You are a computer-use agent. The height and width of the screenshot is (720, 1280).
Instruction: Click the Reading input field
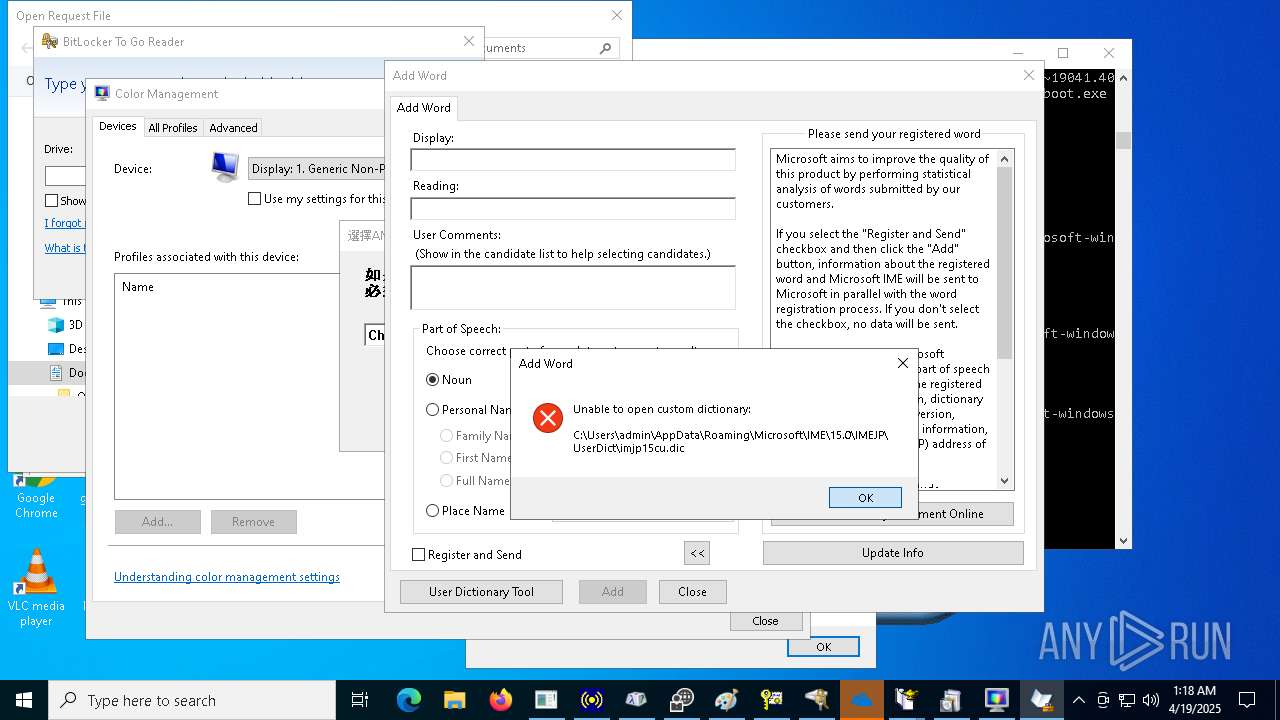[573, 208]
